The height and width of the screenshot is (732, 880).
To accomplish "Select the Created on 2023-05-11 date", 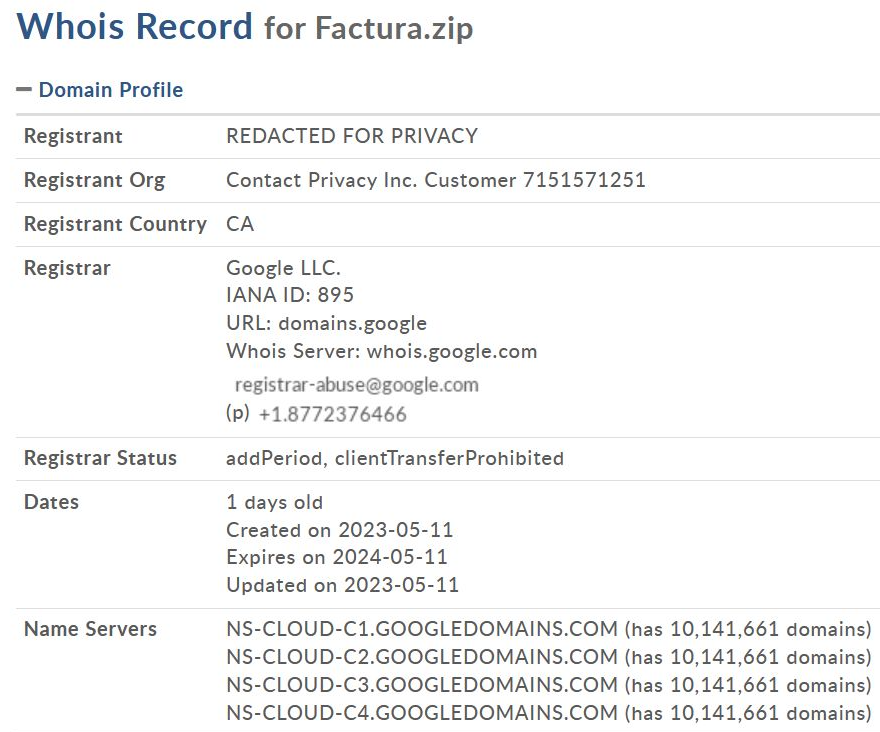I will [340, 530].
